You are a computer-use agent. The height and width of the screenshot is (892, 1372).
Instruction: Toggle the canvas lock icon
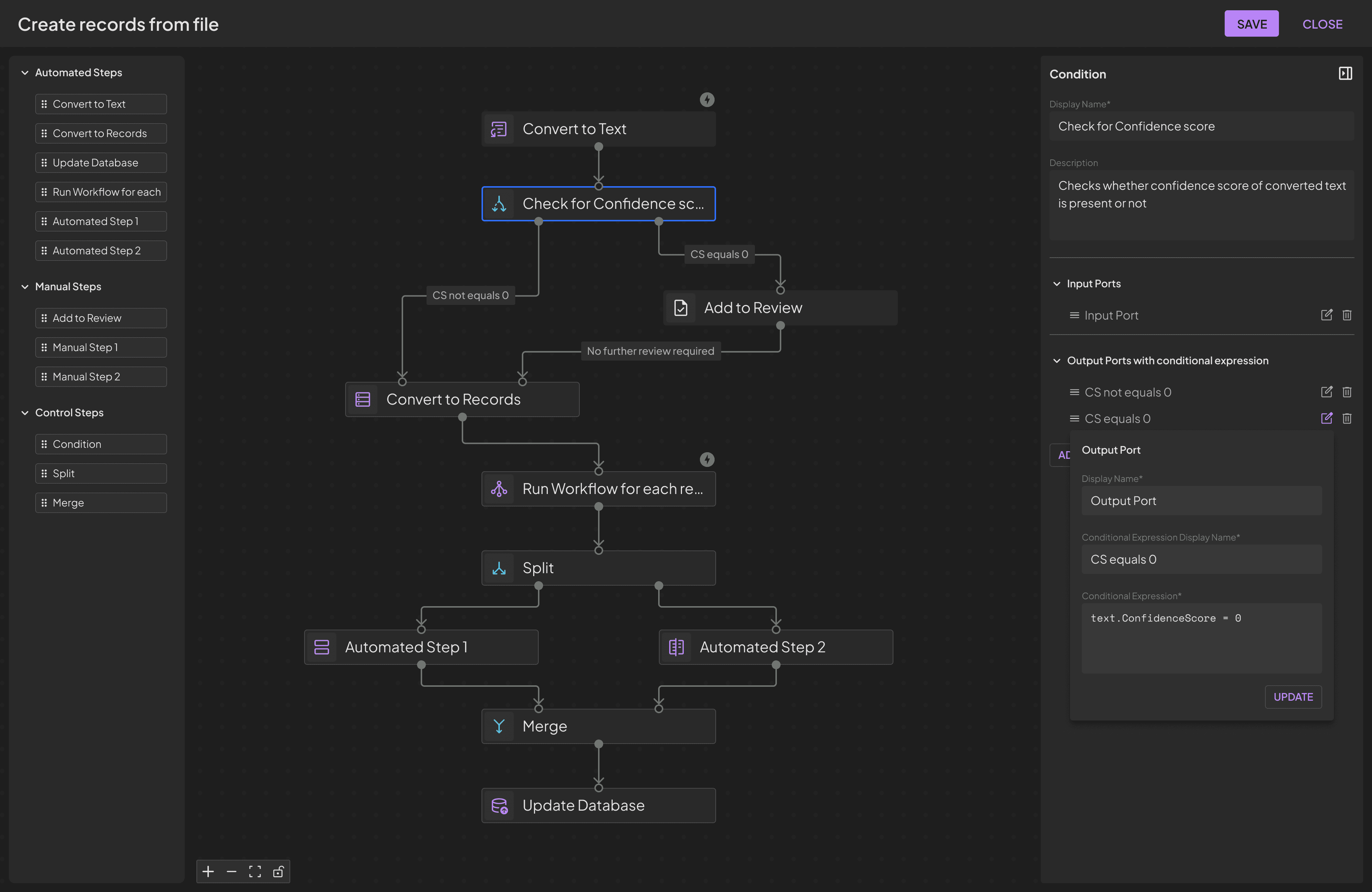pos(279,871)
